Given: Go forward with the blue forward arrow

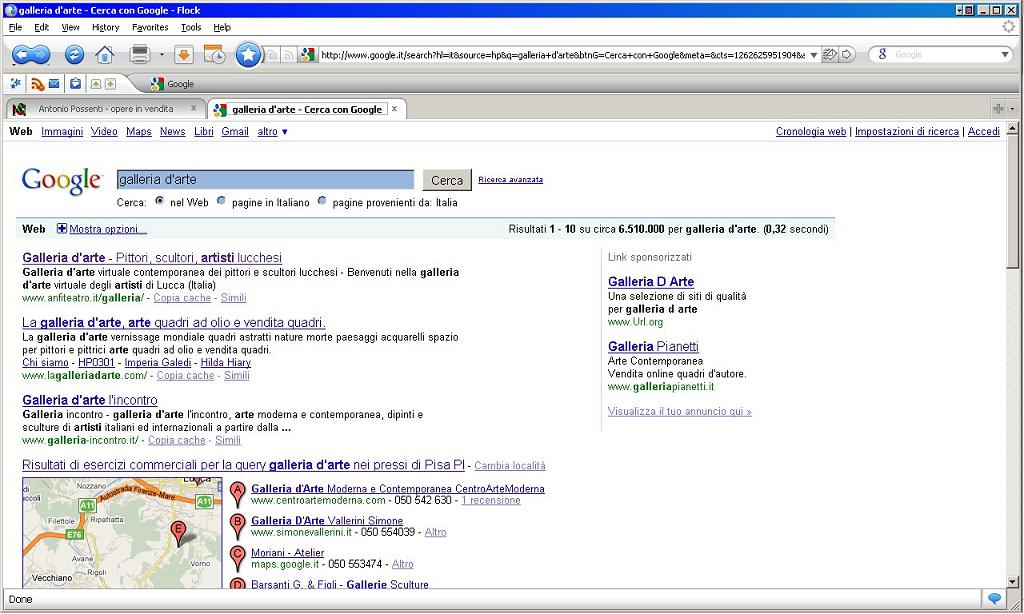Looking at the screenshot, I should [x=41, y=55].
